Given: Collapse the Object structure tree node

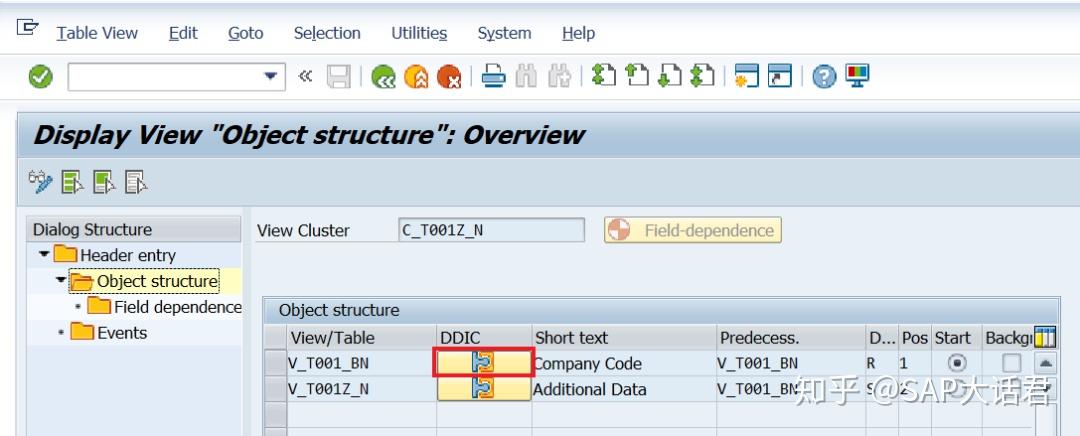Looking at the screenshot, I should [x=61, y=281].
